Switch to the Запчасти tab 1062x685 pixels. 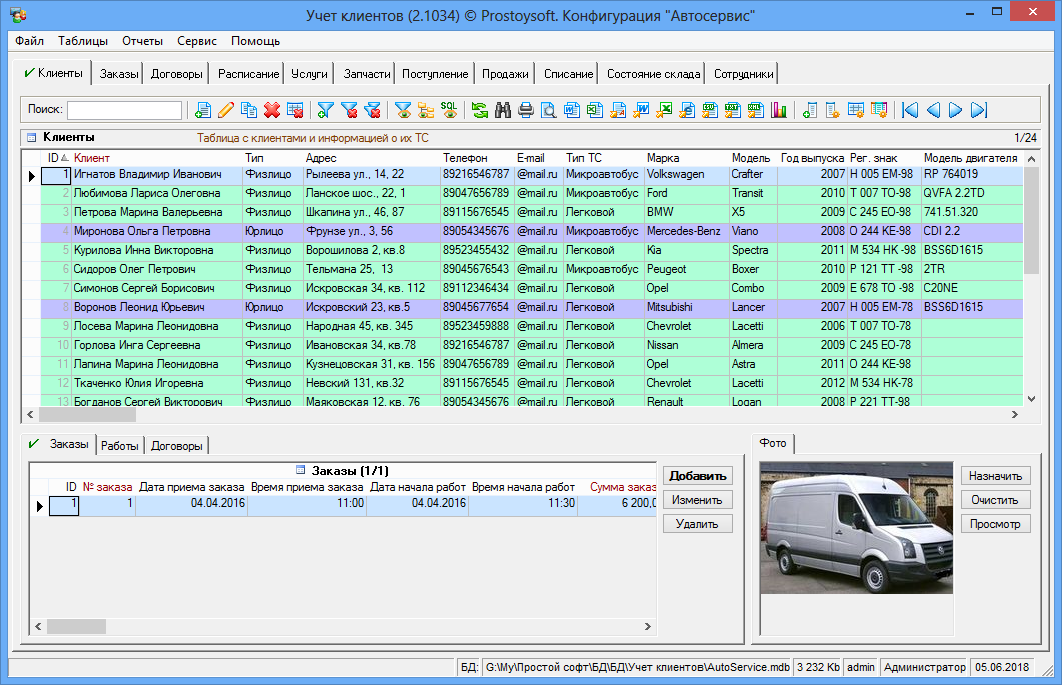pyautogui.click(x=366, y=74)
